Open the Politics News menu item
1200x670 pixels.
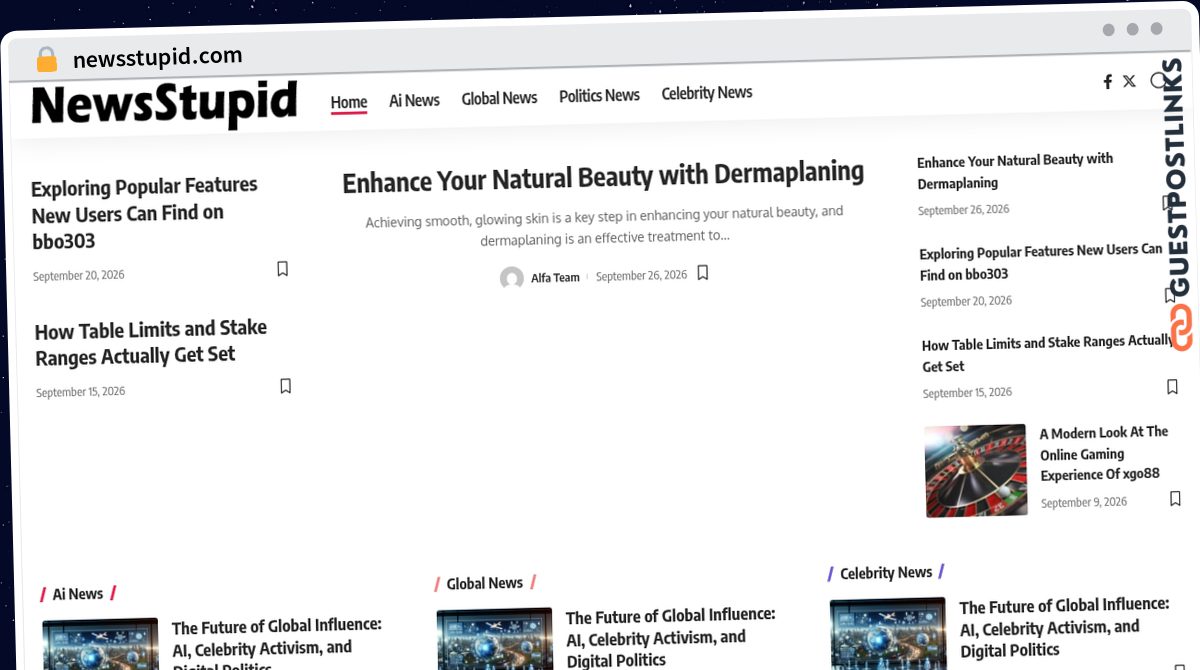tap(599, 95)
